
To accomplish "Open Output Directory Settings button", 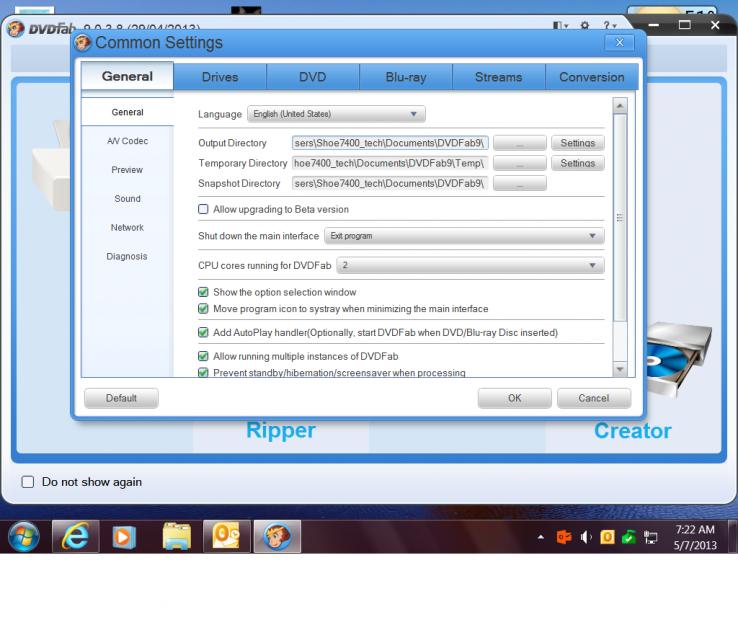I will pos(578,143).
